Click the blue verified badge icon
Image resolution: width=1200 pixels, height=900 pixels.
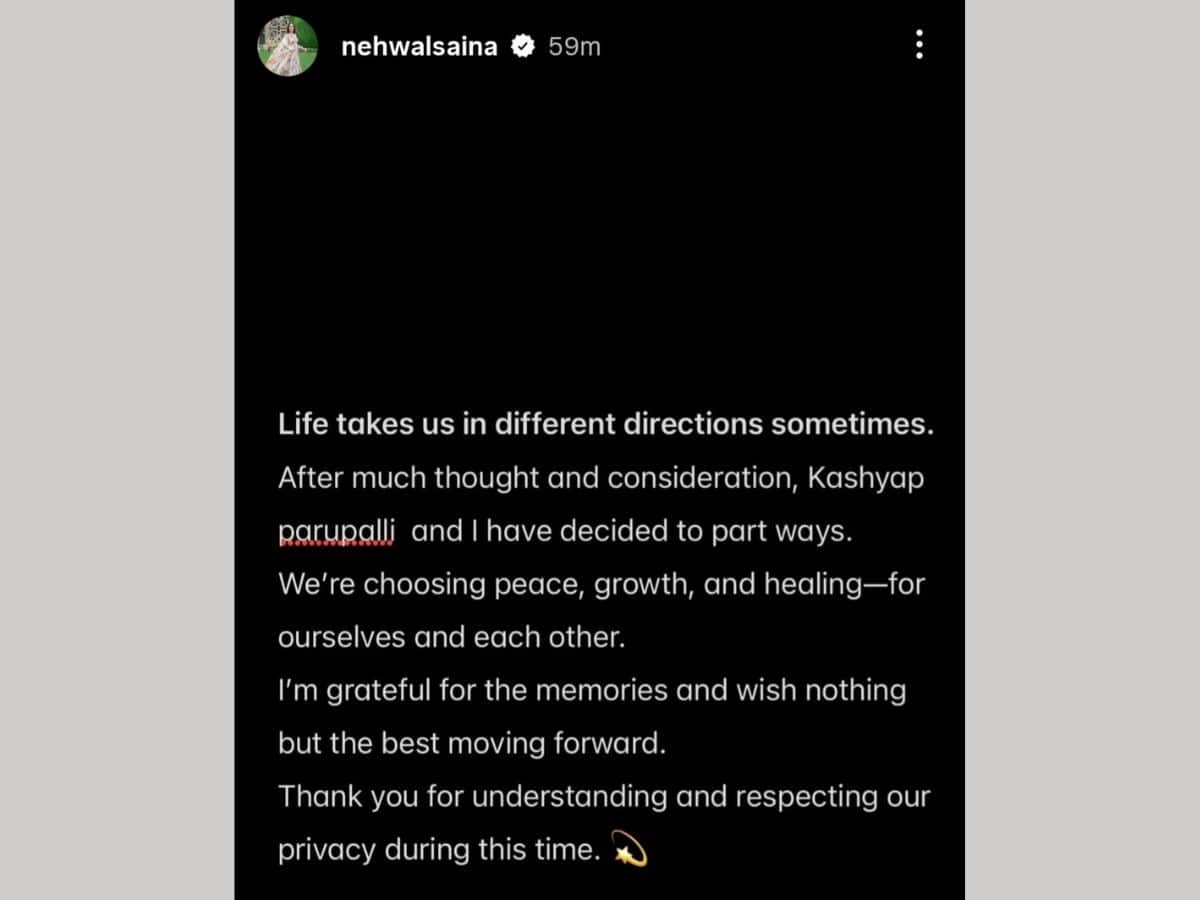[522, 46]
